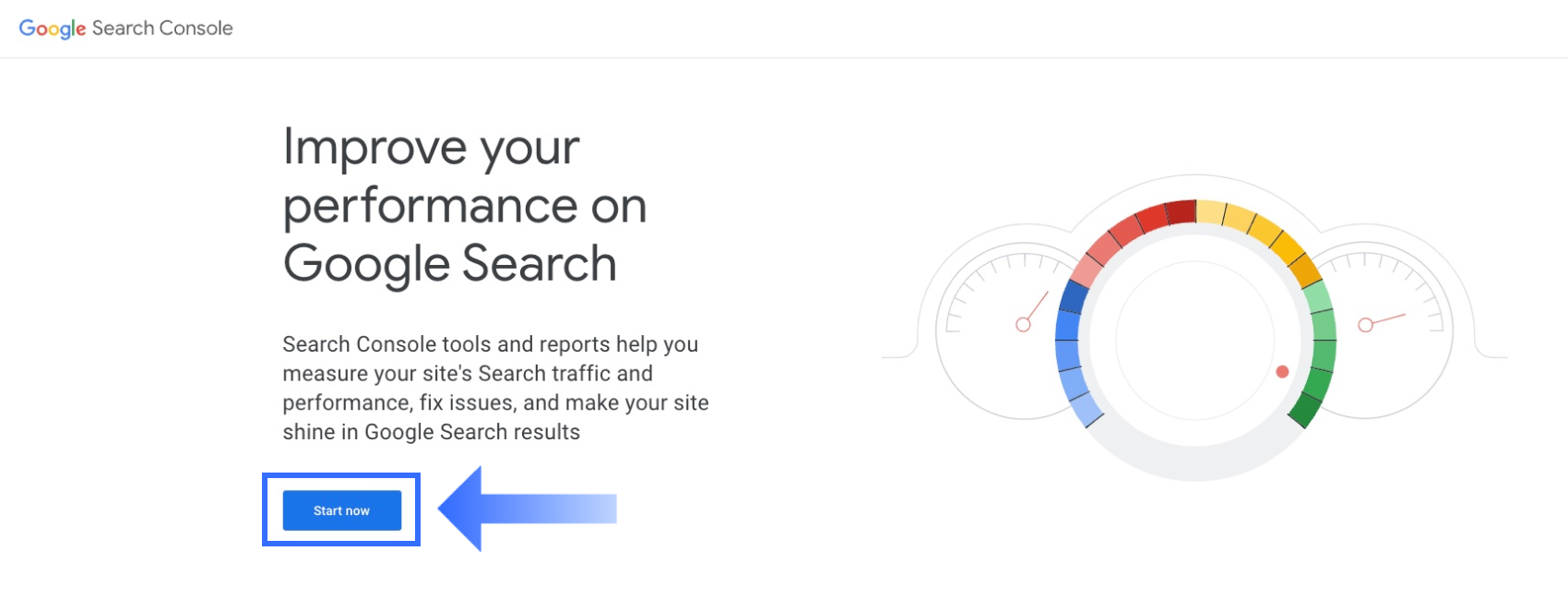
Task: Click the needle circle on the left gauge
Action: [x=1023, y=325]
